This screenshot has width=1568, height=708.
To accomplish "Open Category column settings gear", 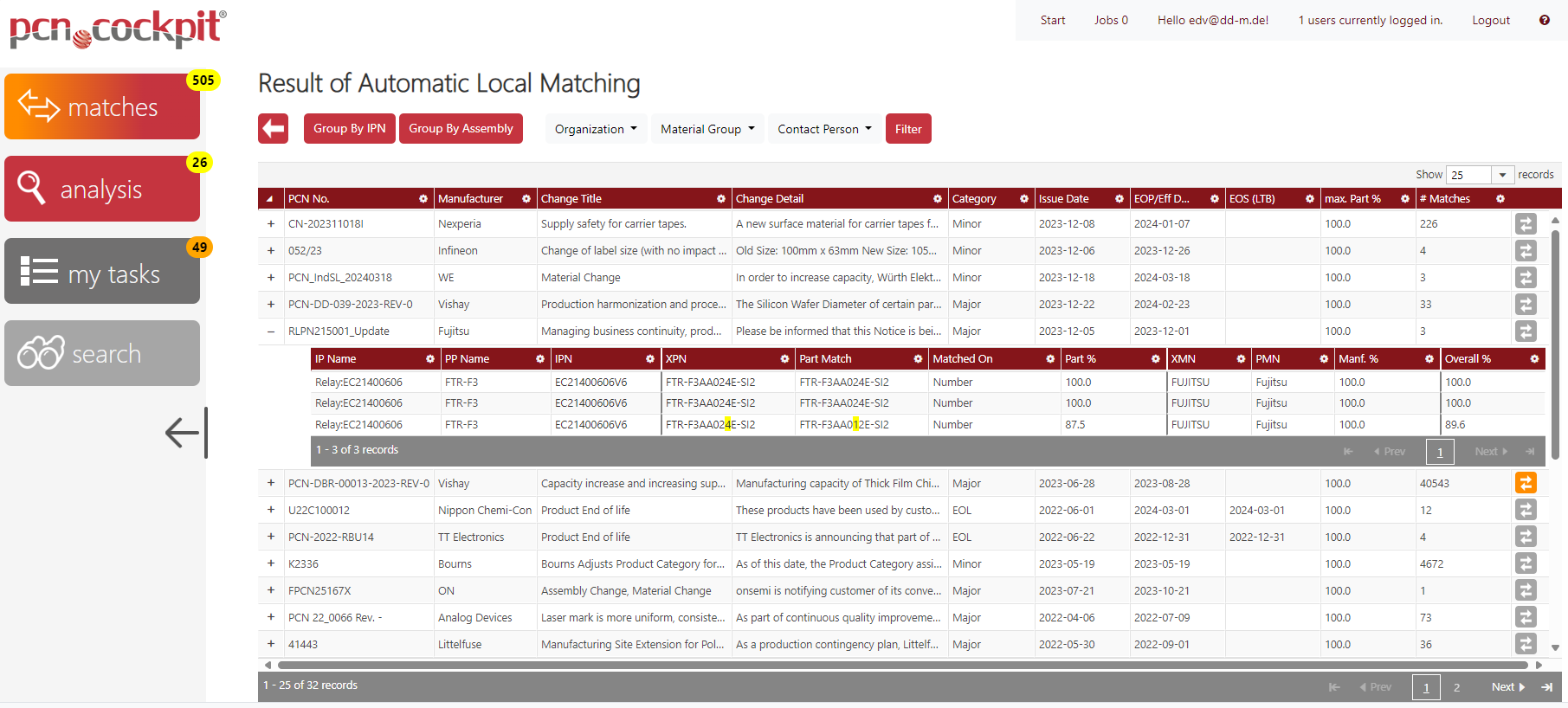I will tap(1024, 199).
